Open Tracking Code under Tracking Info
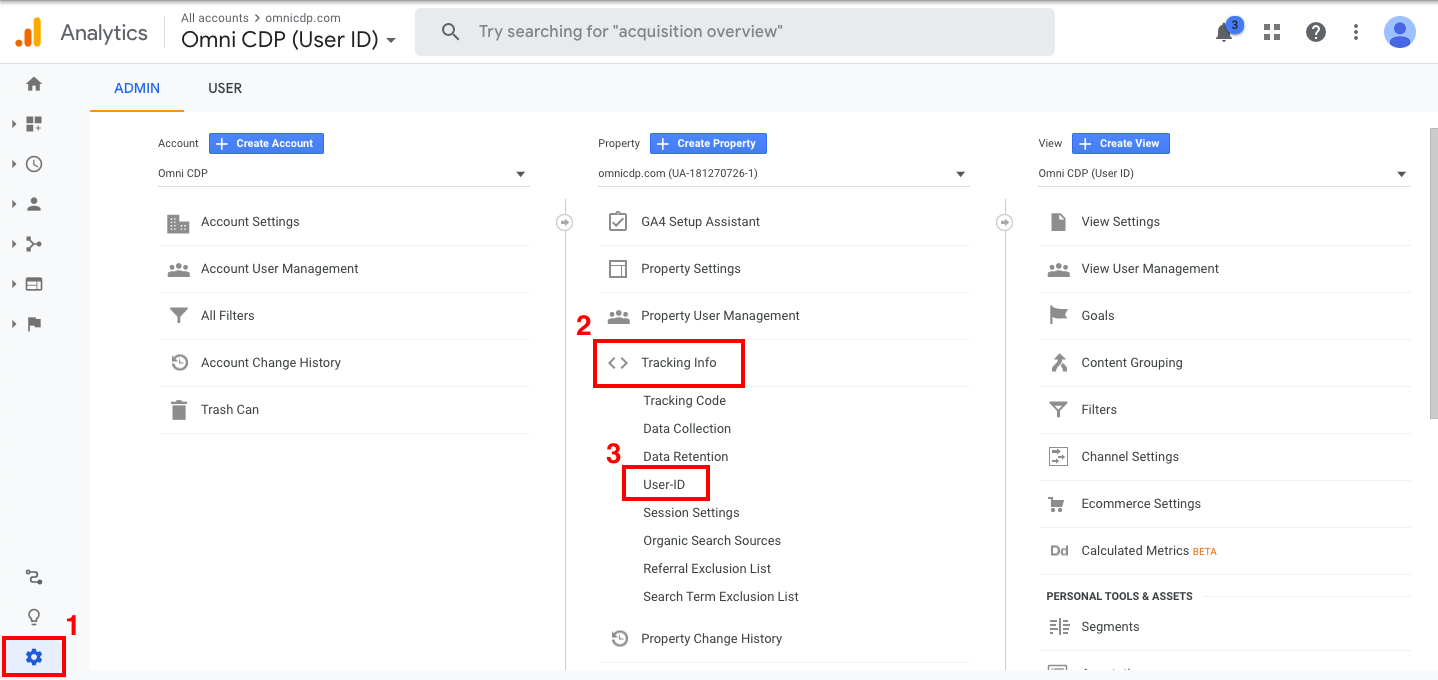 684,401
